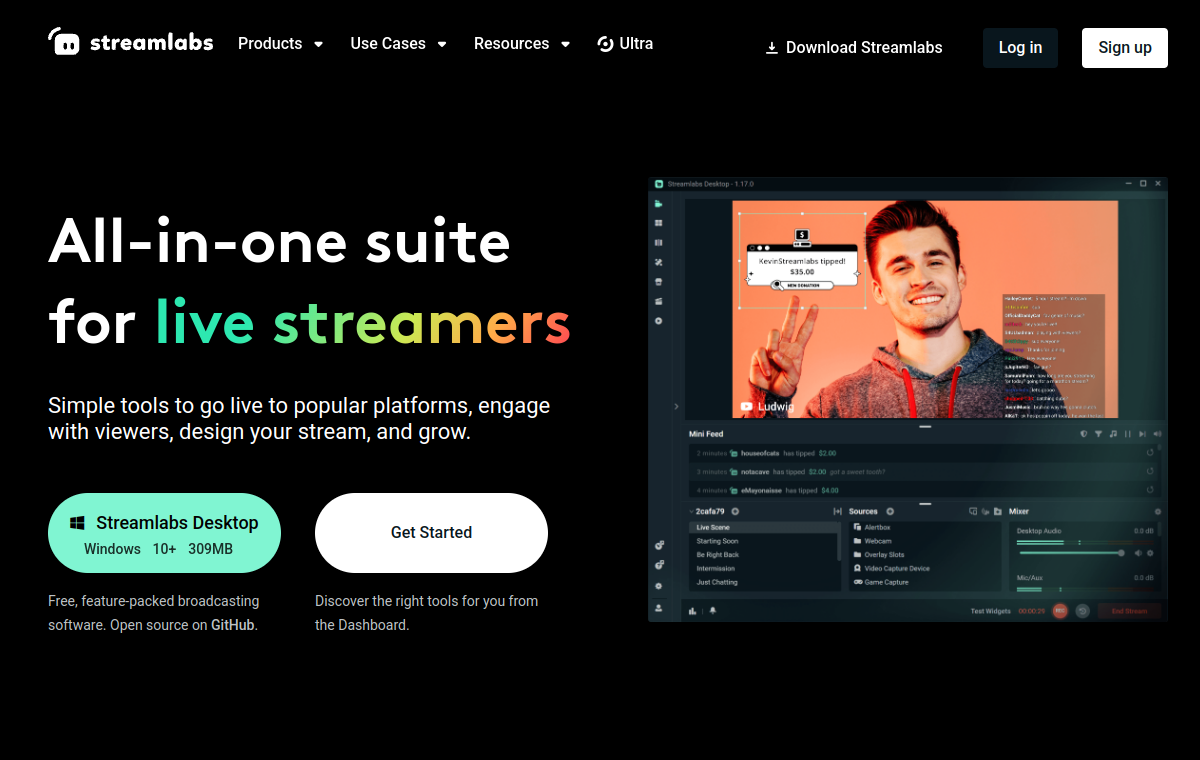Open the grid layout icon in app sidebar
This screenshot has height=760, width=1200.
tap(659, 223)
